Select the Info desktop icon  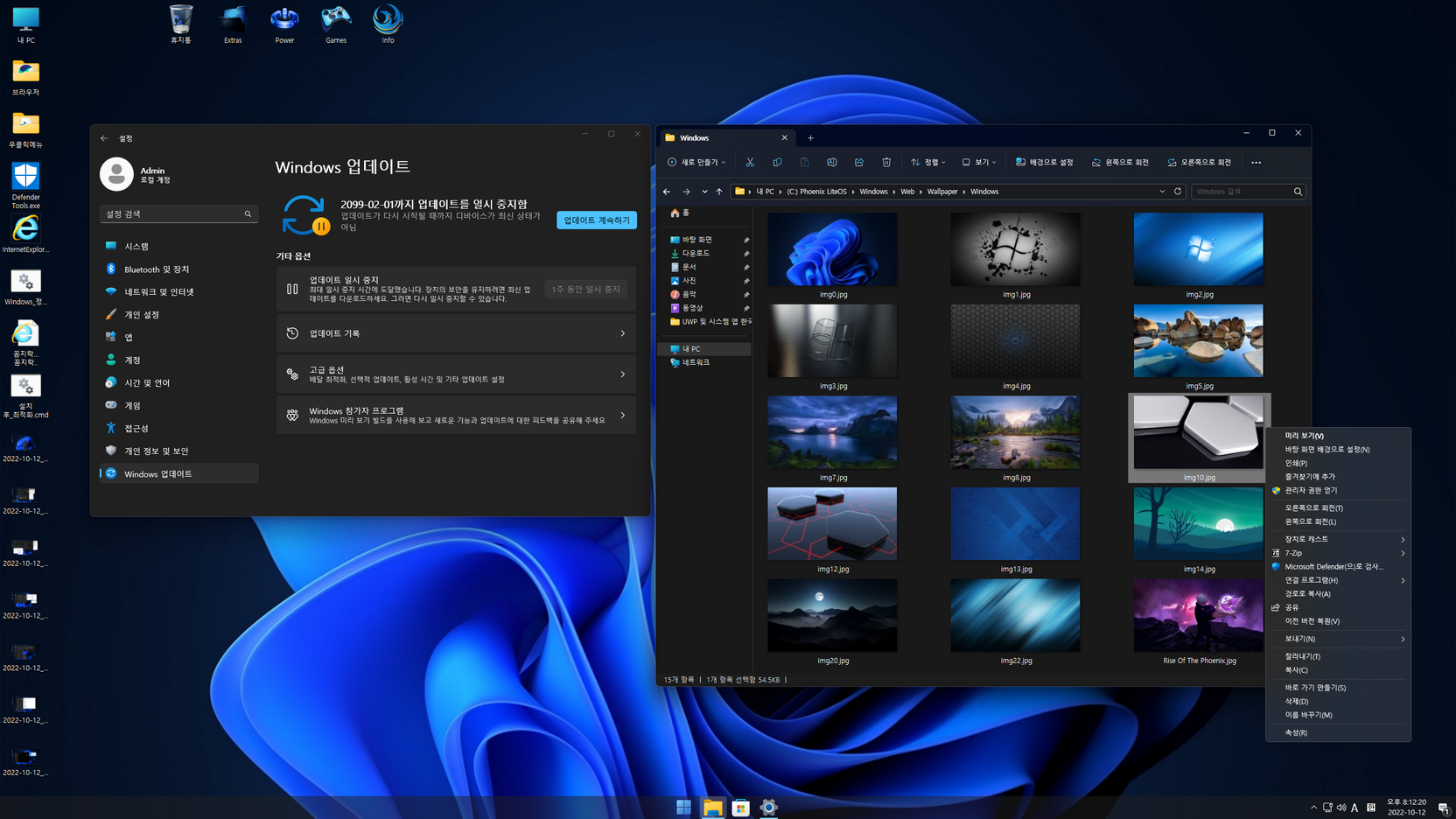click(x=388, y=24)
